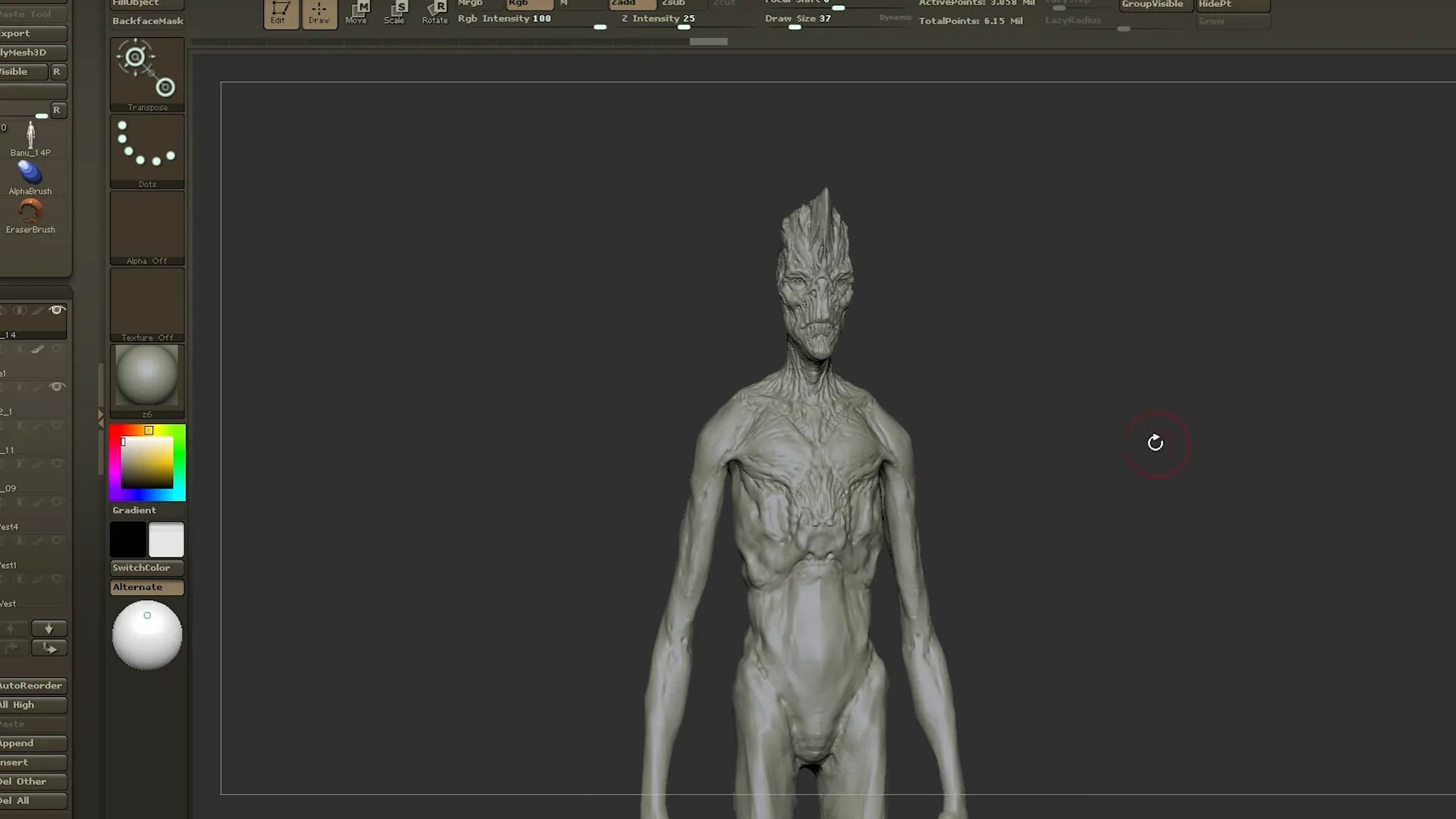1456x819 pixels.
Task: Toggle eye visibility on subtool _14
Action: coord(57,310)
